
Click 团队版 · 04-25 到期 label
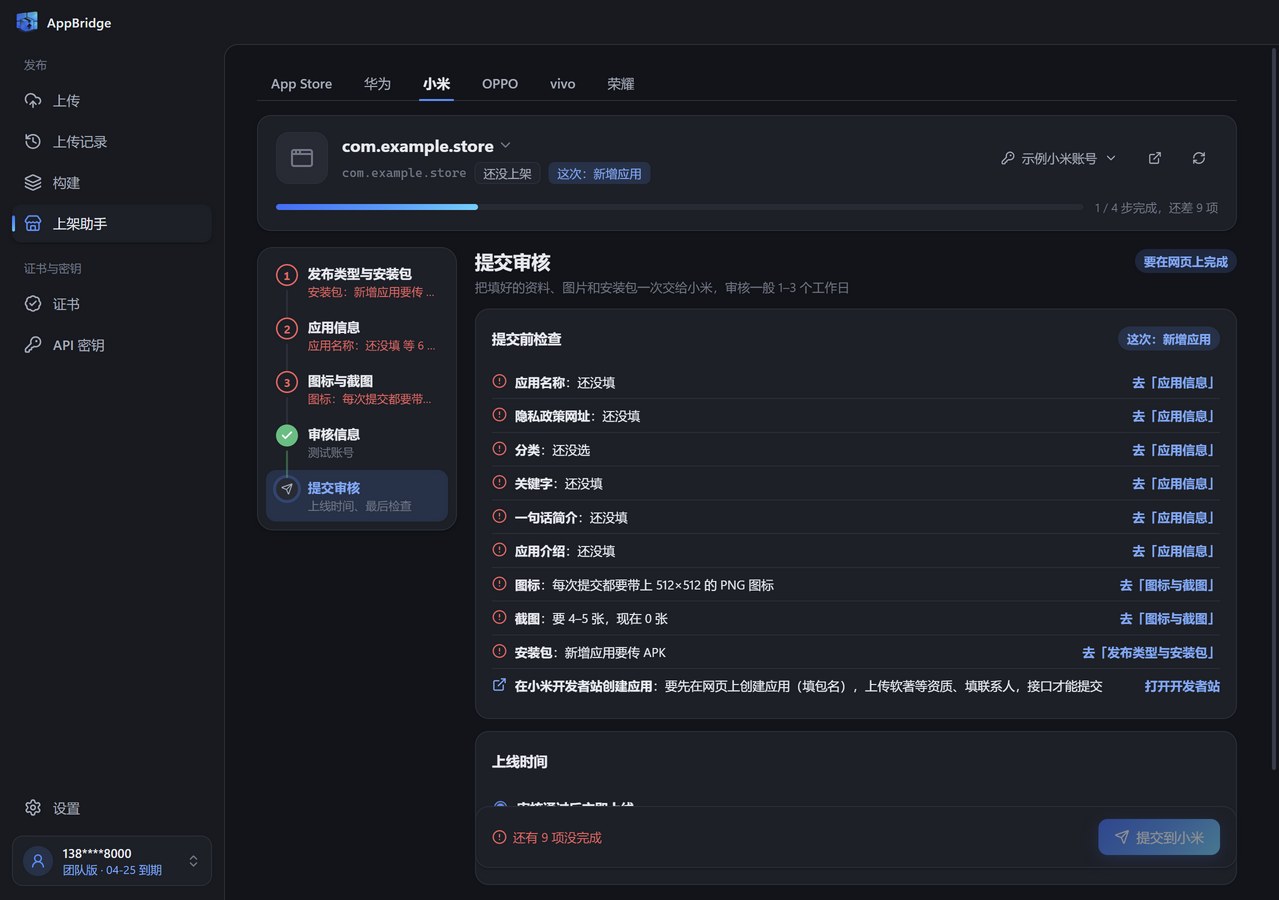pos(112,870)
